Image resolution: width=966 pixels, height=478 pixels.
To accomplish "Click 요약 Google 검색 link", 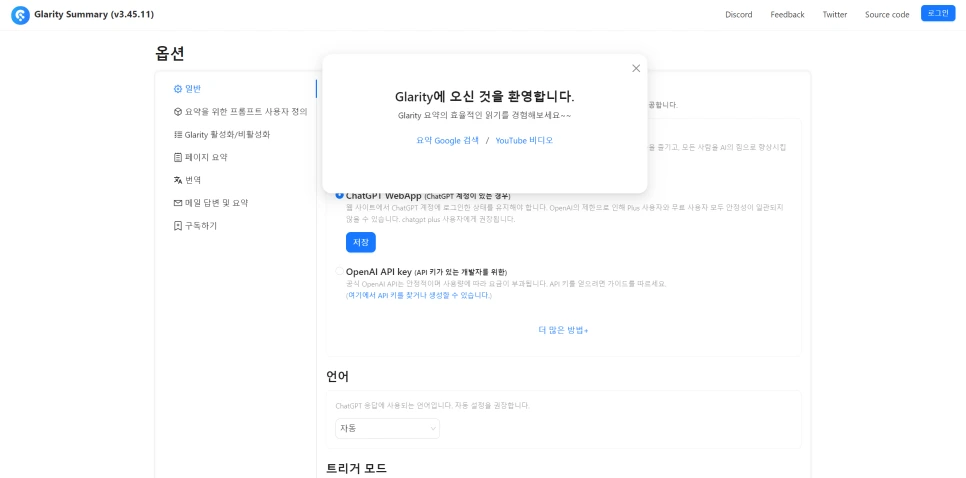I will tap(447, 140).
